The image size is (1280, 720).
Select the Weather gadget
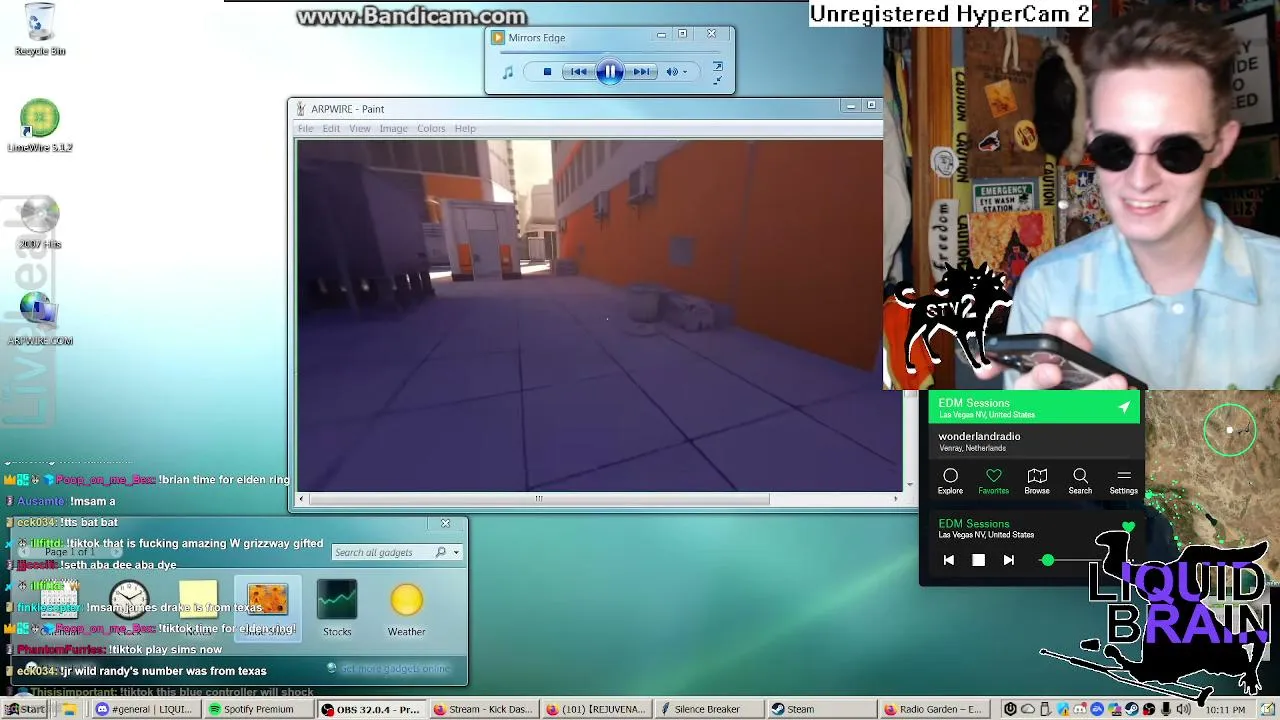click(407, 607)
